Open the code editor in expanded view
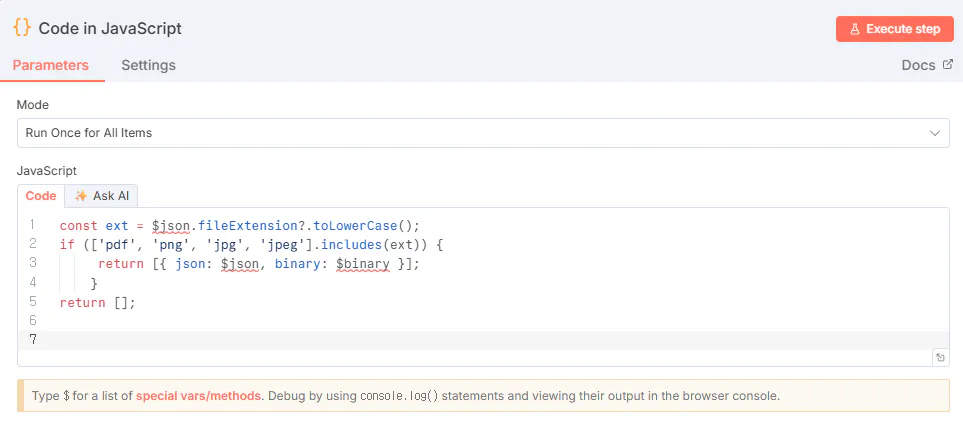The image size is (963, 426). pyautogui.click(x=940, y=357)
